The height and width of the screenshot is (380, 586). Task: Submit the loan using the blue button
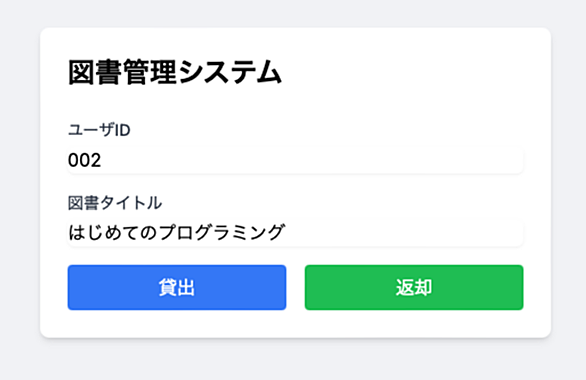coord(177,287)
